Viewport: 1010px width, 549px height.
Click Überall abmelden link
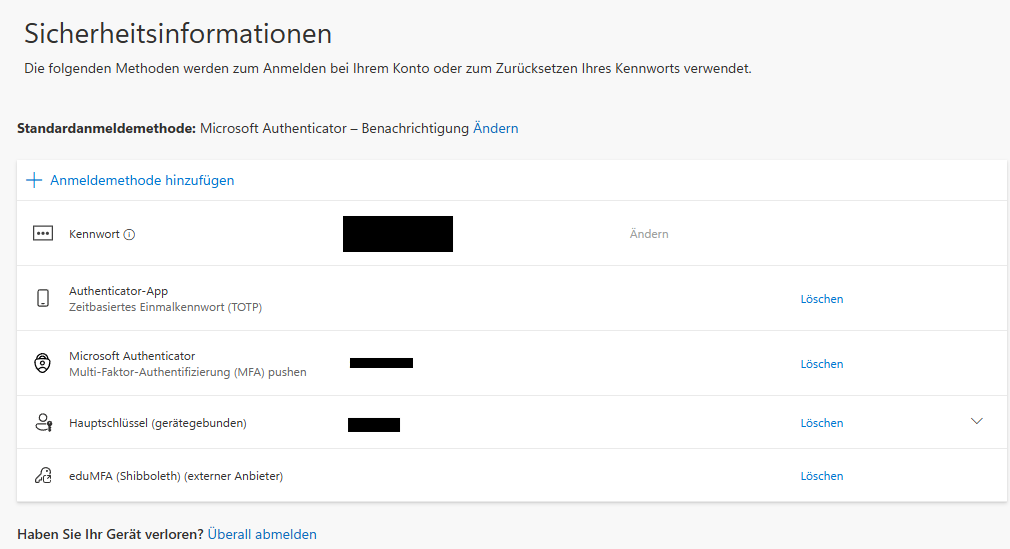click(x=262, y=534)
